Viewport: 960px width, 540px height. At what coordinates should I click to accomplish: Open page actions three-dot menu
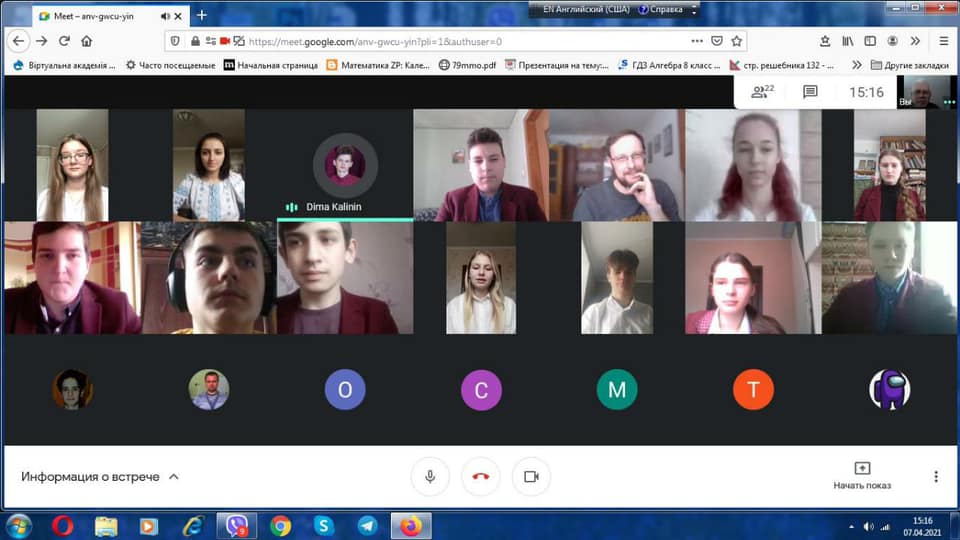click(x=697, y=41)
